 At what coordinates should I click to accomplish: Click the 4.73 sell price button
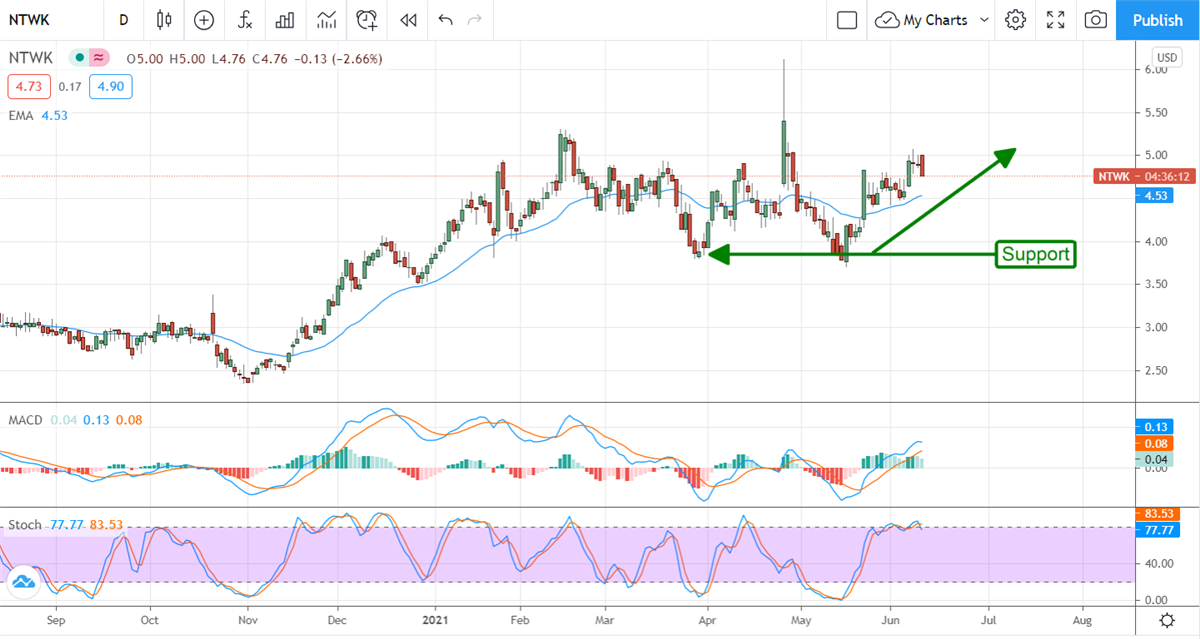pyautogui.click(x=27, y=87)
